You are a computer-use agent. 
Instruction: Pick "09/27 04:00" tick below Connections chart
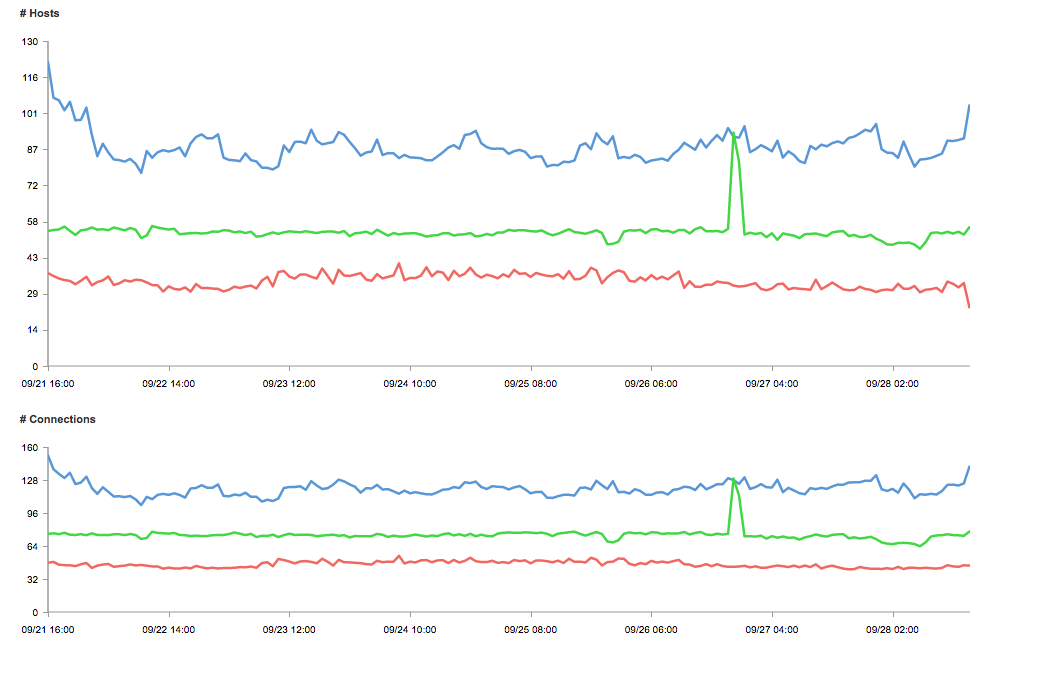(771, 630)
